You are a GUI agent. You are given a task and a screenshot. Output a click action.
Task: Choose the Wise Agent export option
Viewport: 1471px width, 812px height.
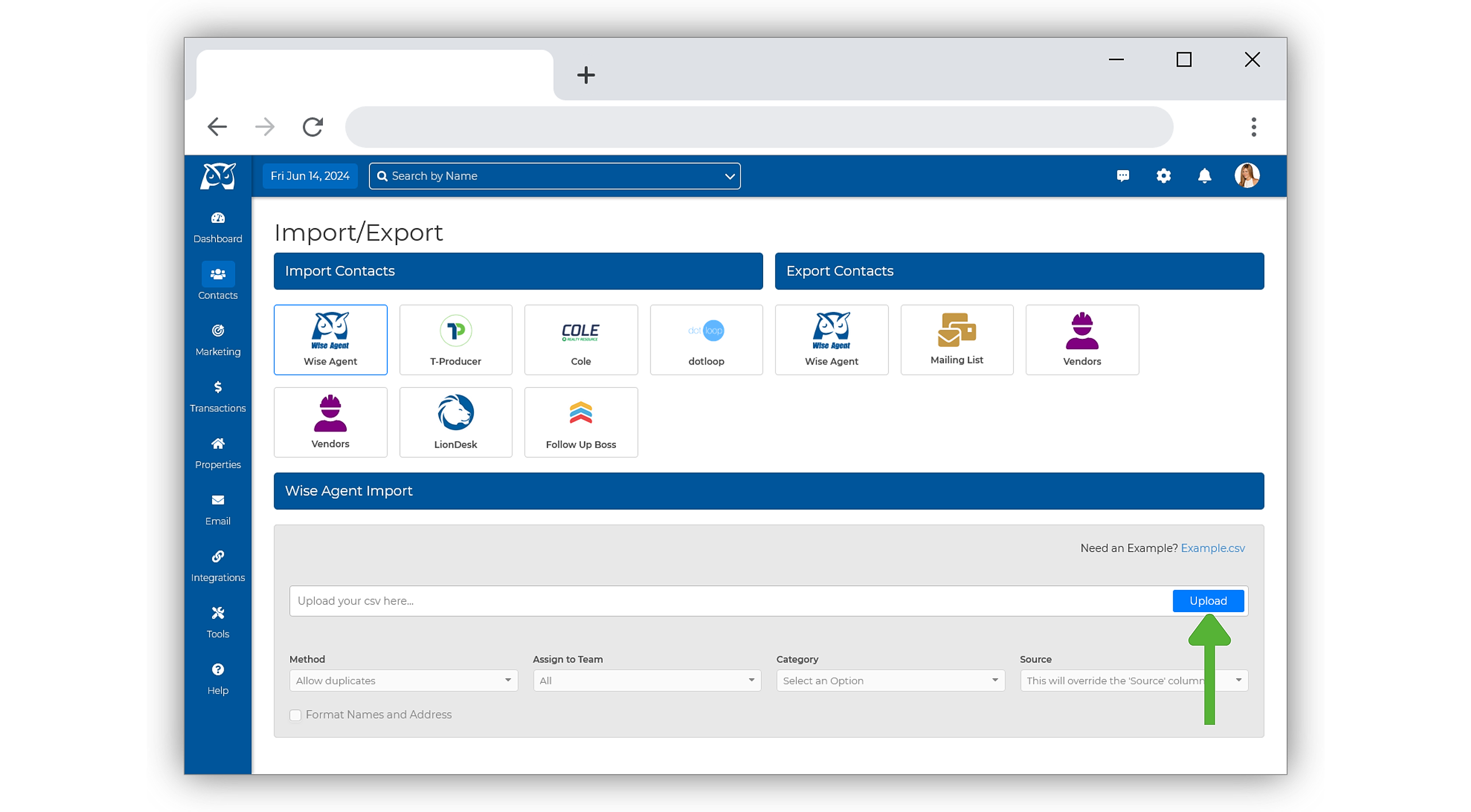click(831, 339)
